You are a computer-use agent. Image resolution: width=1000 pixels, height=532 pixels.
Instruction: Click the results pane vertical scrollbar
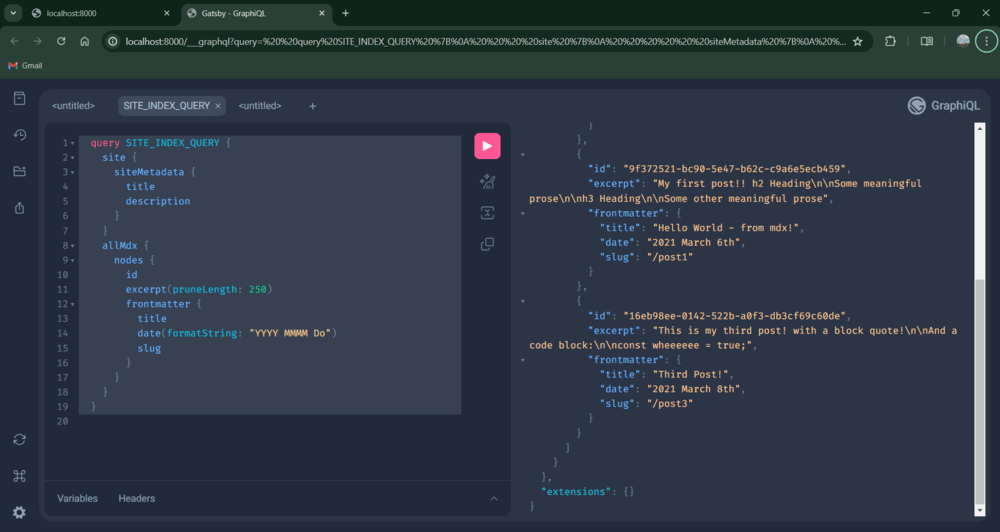[980, 319]
